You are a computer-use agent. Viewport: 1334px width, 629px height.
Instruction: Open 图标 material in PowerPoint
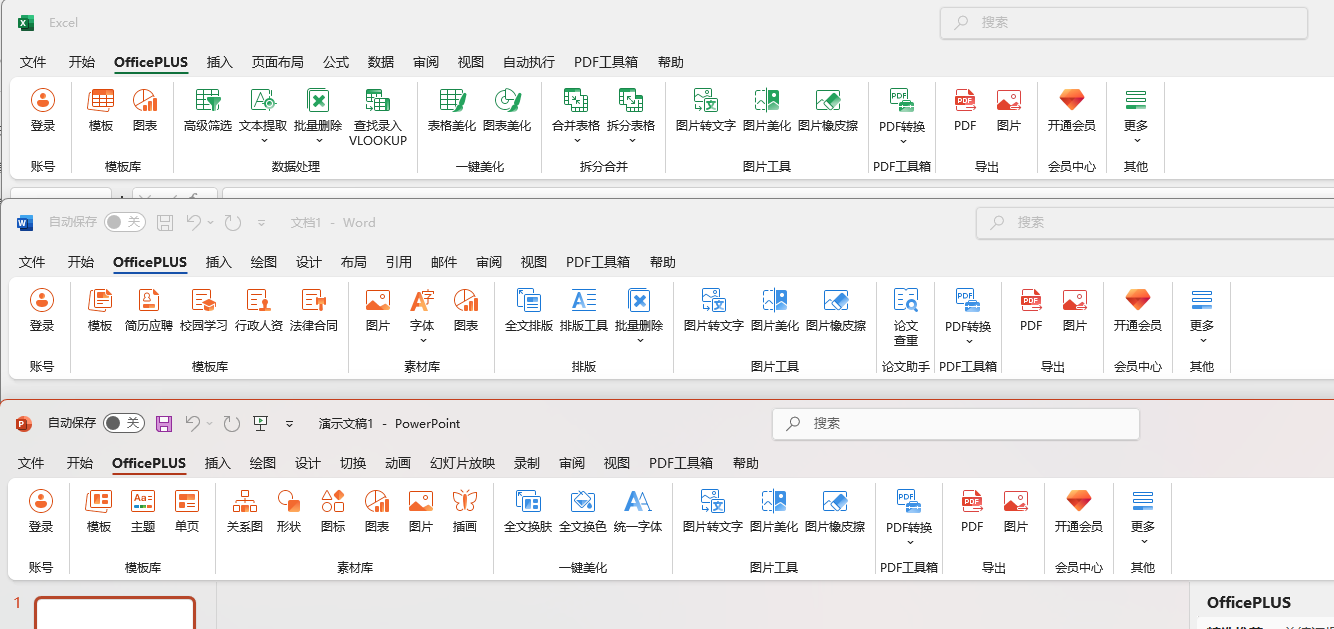(333, 511)
